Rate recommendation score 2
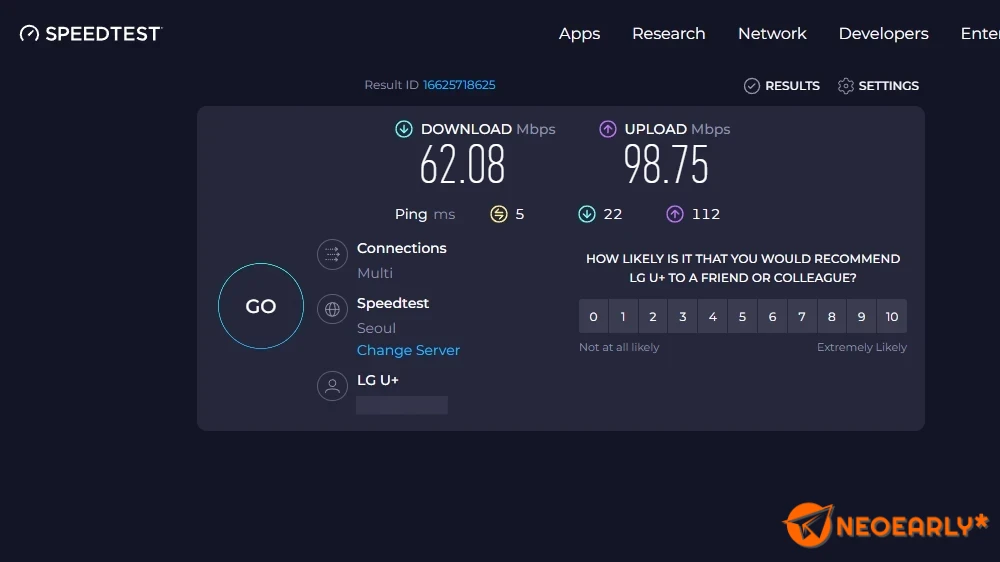 tap(653, 316)
